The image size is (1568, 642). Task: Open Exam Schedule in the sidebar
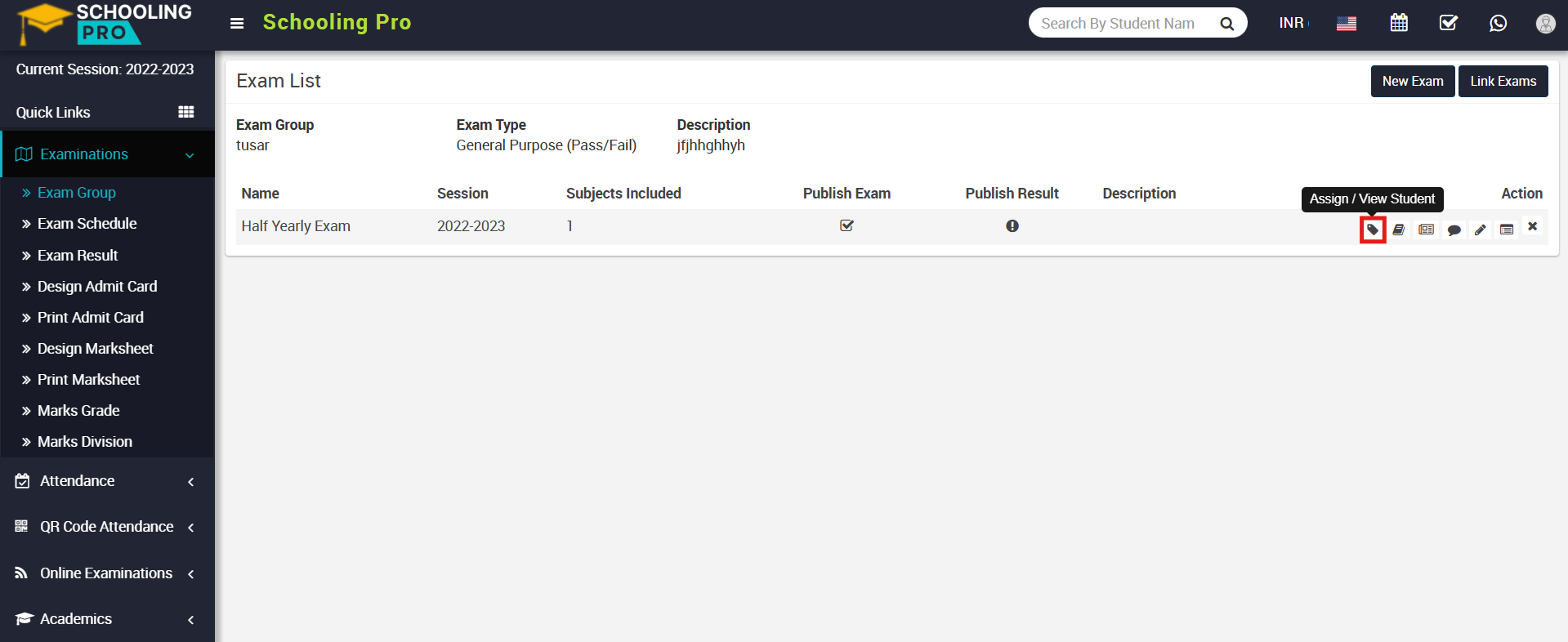pyautogui.click(x=87, y=224)
